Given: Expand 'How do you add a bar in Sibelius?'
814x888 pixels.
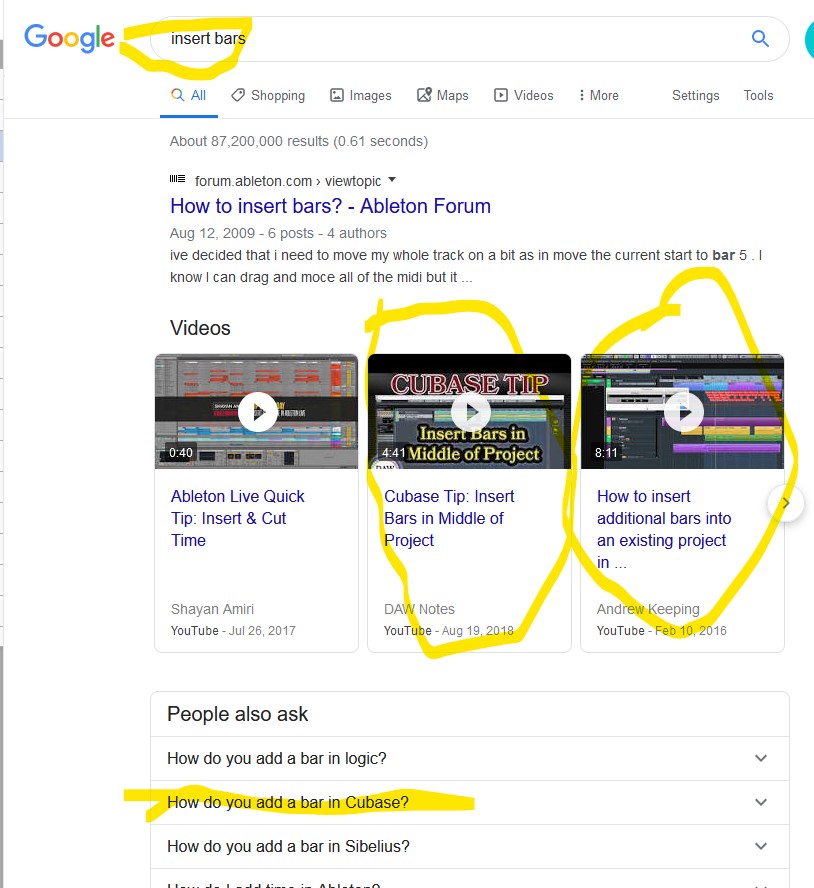Looking at the screenshot, I should point(470,846).
